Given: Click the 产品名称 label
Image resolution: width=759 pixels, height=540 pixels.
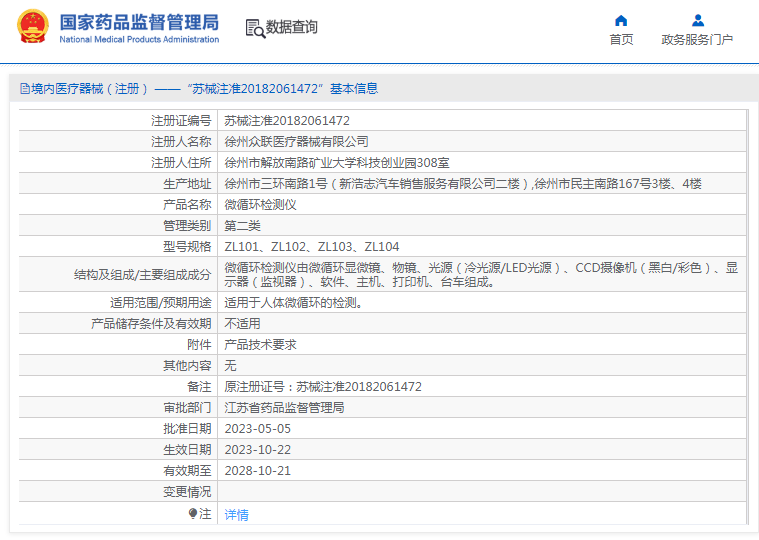Looking at the screenshot, I should click(x=187, y=205).
